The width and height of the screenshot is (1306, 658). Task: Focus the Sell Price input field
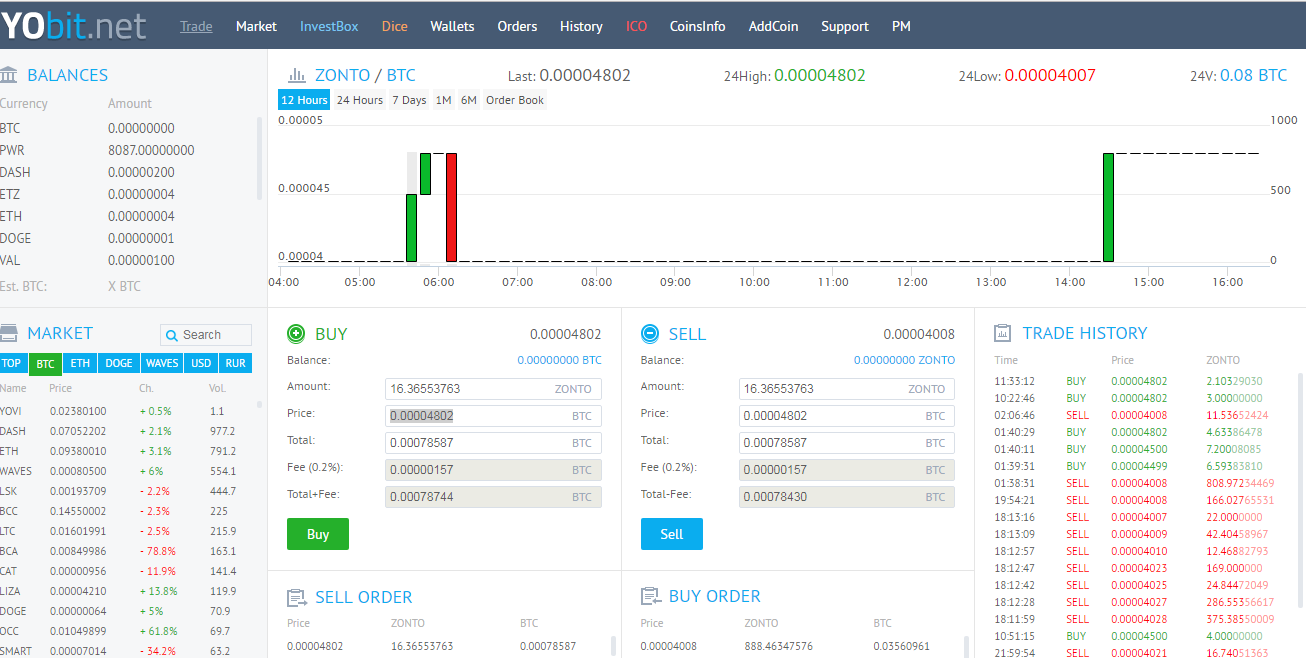847,416
